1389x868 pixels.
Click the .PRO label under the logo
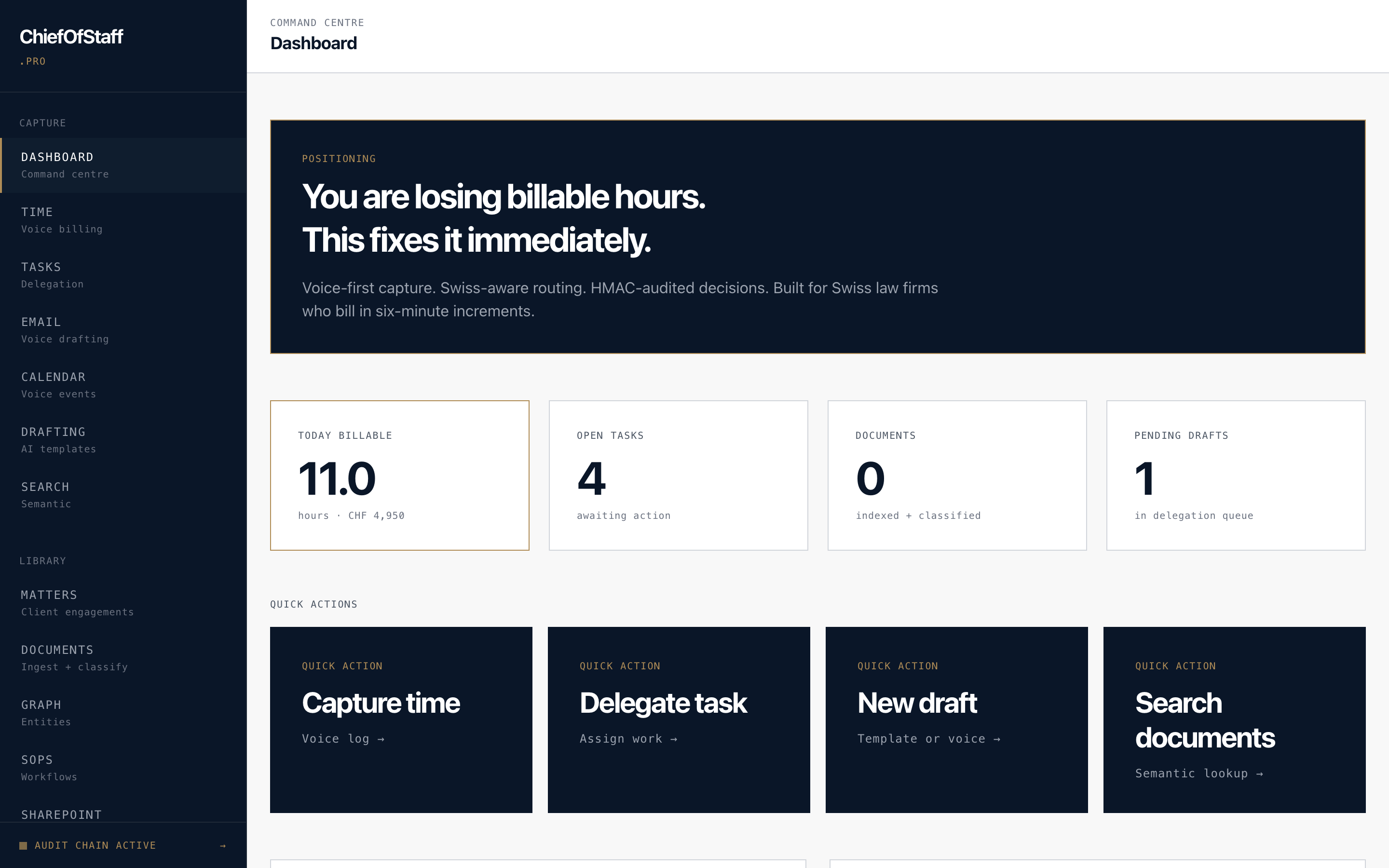coord(33,61)
